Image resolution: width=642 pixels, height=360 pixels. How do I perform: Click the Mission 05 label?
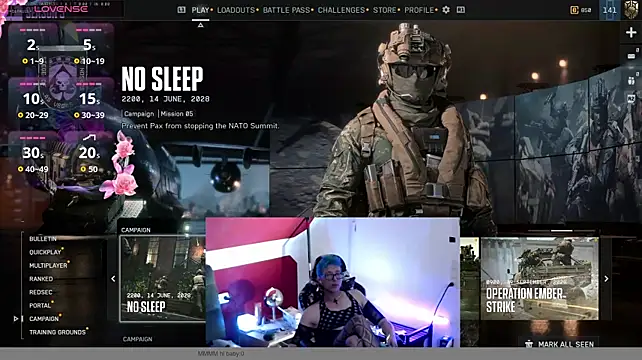pyautogui.click(x=176, y=114)
